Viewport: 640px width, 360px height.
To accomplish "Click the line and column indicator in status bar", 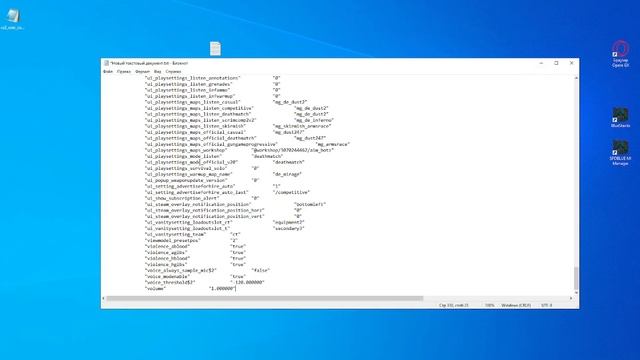I will tap(453, 305).
